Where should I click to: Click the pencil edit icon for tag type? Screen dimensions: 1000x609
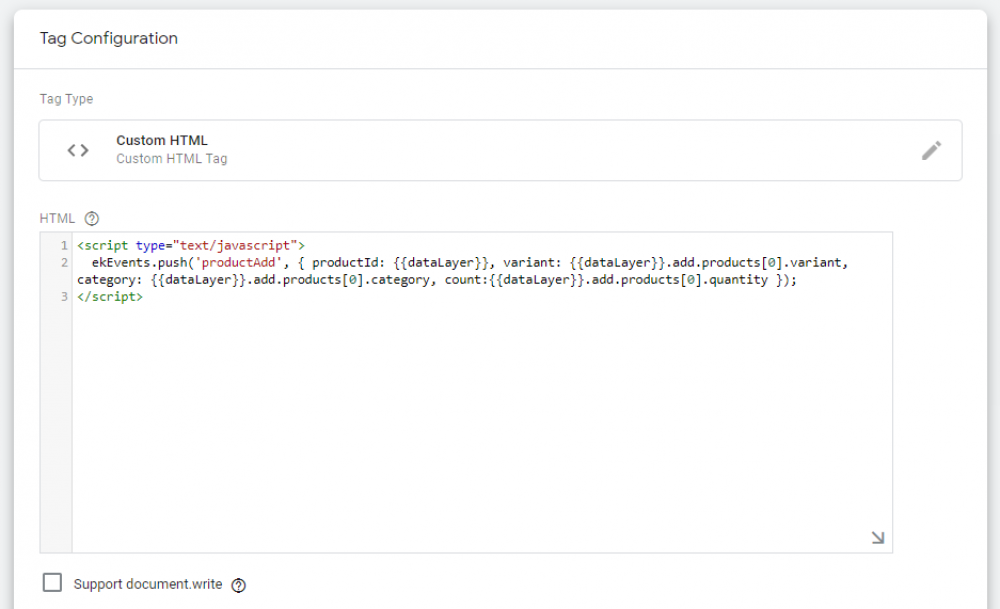click(931, 150)
